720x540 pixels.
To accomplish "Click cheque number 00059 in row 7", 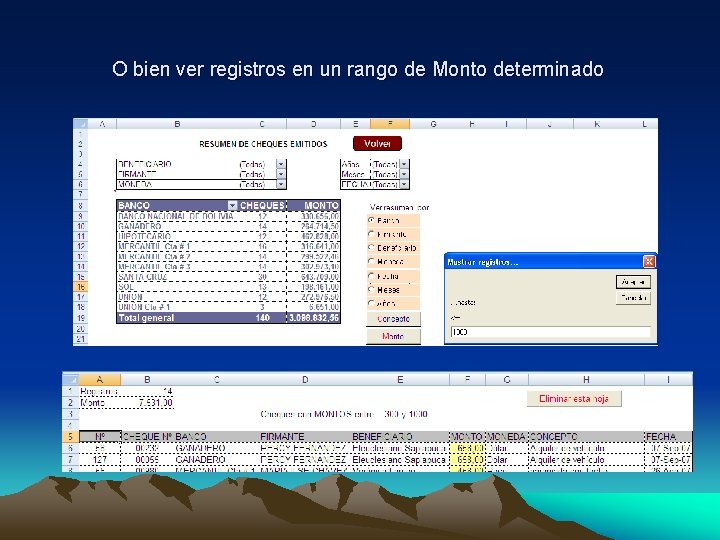I will [x=147, y=460].
